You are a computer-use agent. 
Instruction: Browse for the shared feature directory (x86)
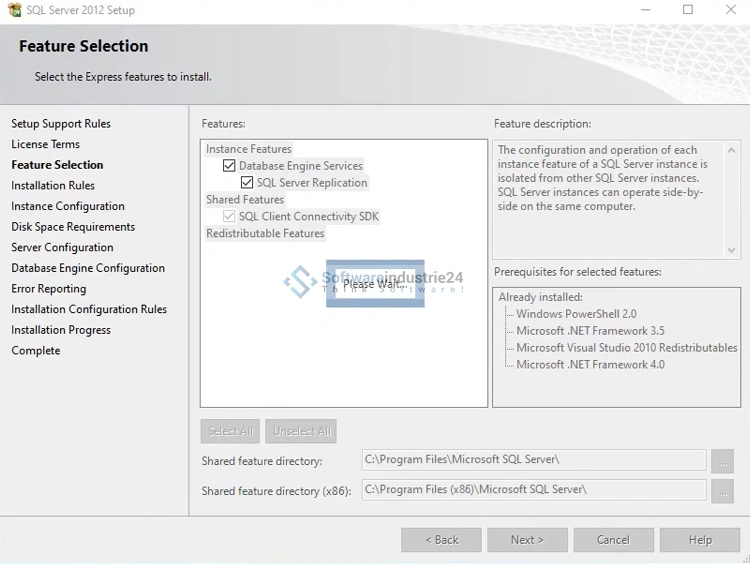[x=722, y=490]
